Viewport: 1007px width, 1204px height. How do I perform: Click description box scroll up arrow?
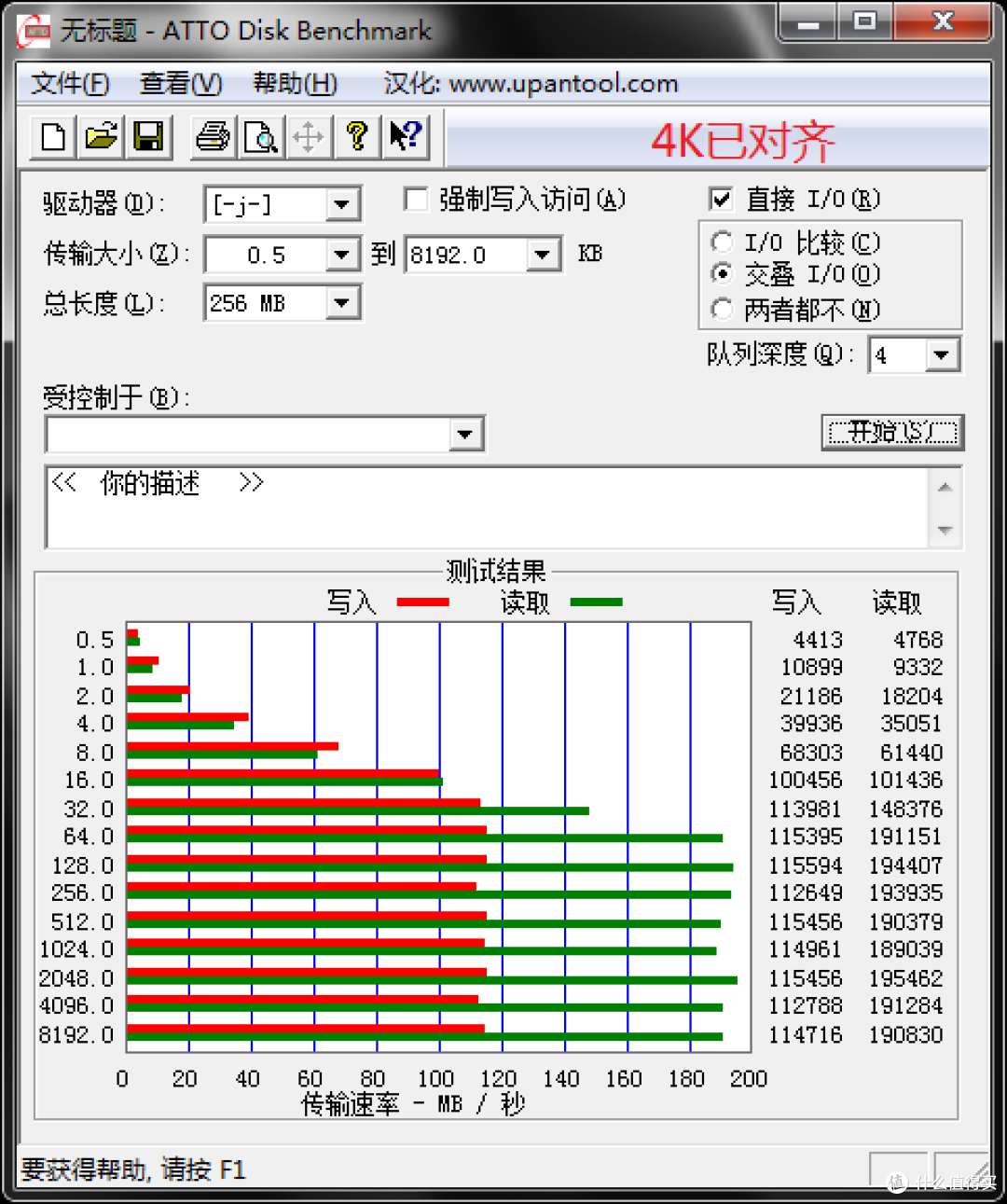click(945, 487)
